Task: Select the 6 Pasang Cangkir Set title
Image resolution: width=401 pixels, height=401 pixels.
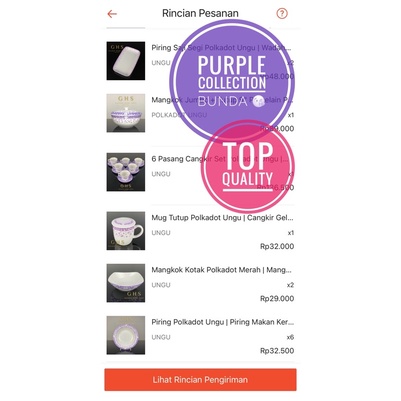Action: point(220,159)
